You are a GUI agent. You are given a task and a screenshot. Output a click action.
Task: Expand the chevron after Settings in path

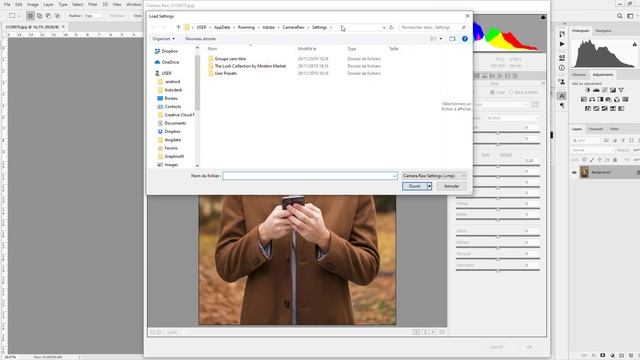(x=331, y=27)
